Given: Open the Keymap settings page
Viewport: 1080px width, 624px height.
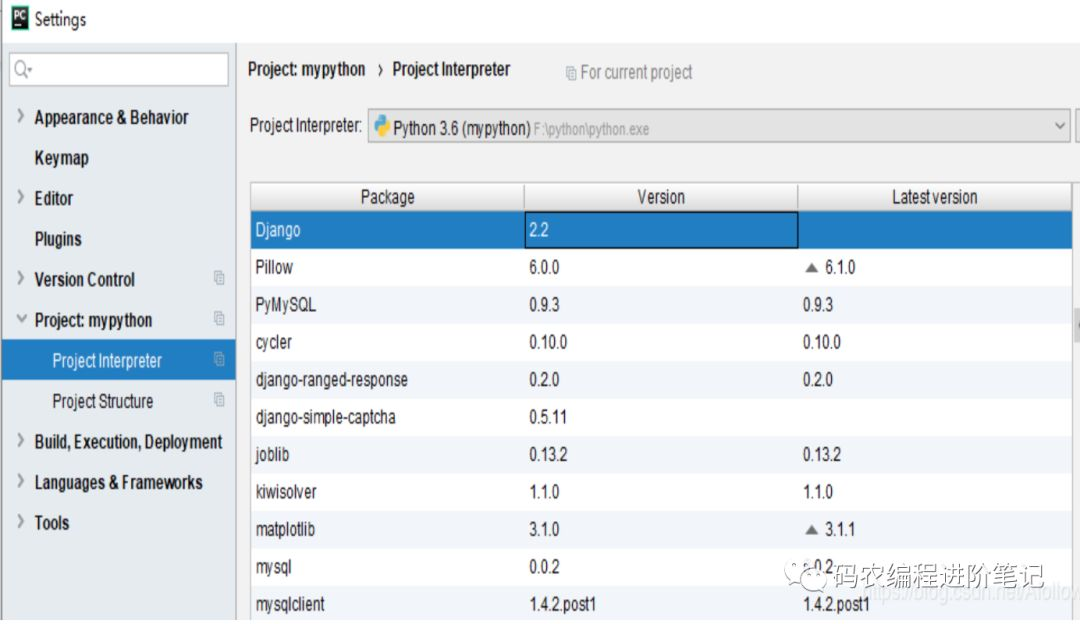Looking at the screenshot, I should [61, 158].
